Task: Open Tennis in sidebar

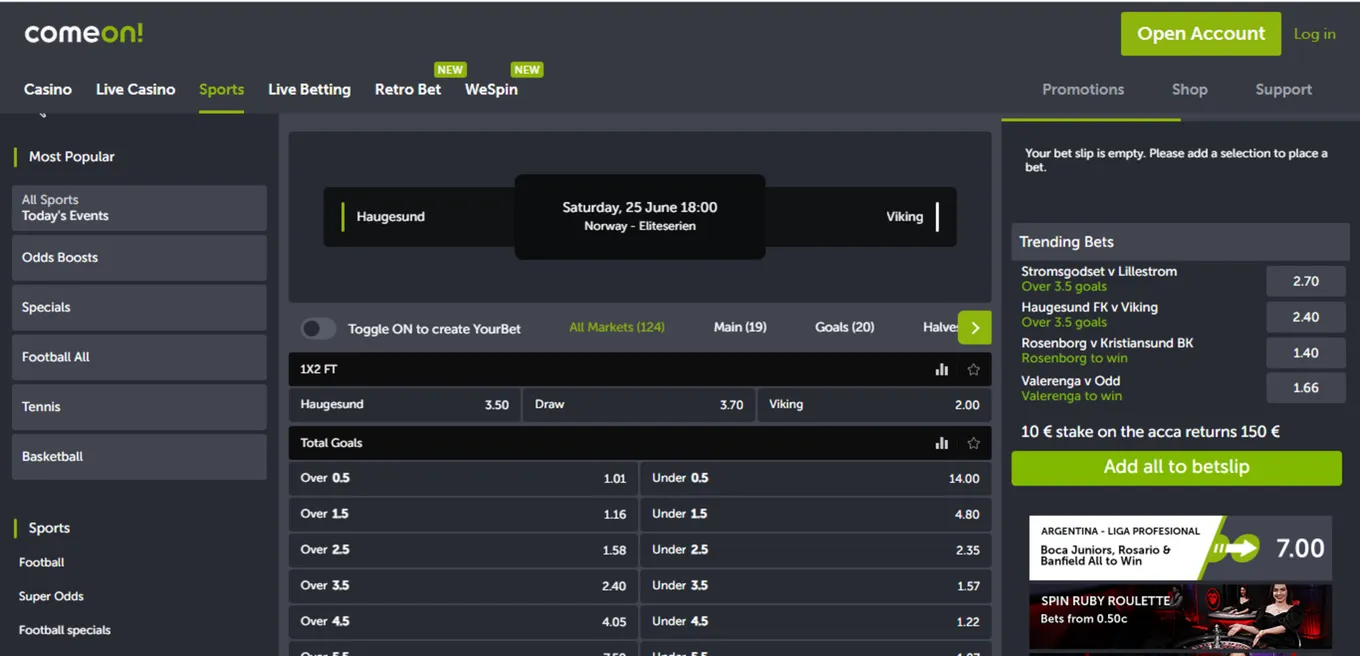Action: (x=139, y=407)
